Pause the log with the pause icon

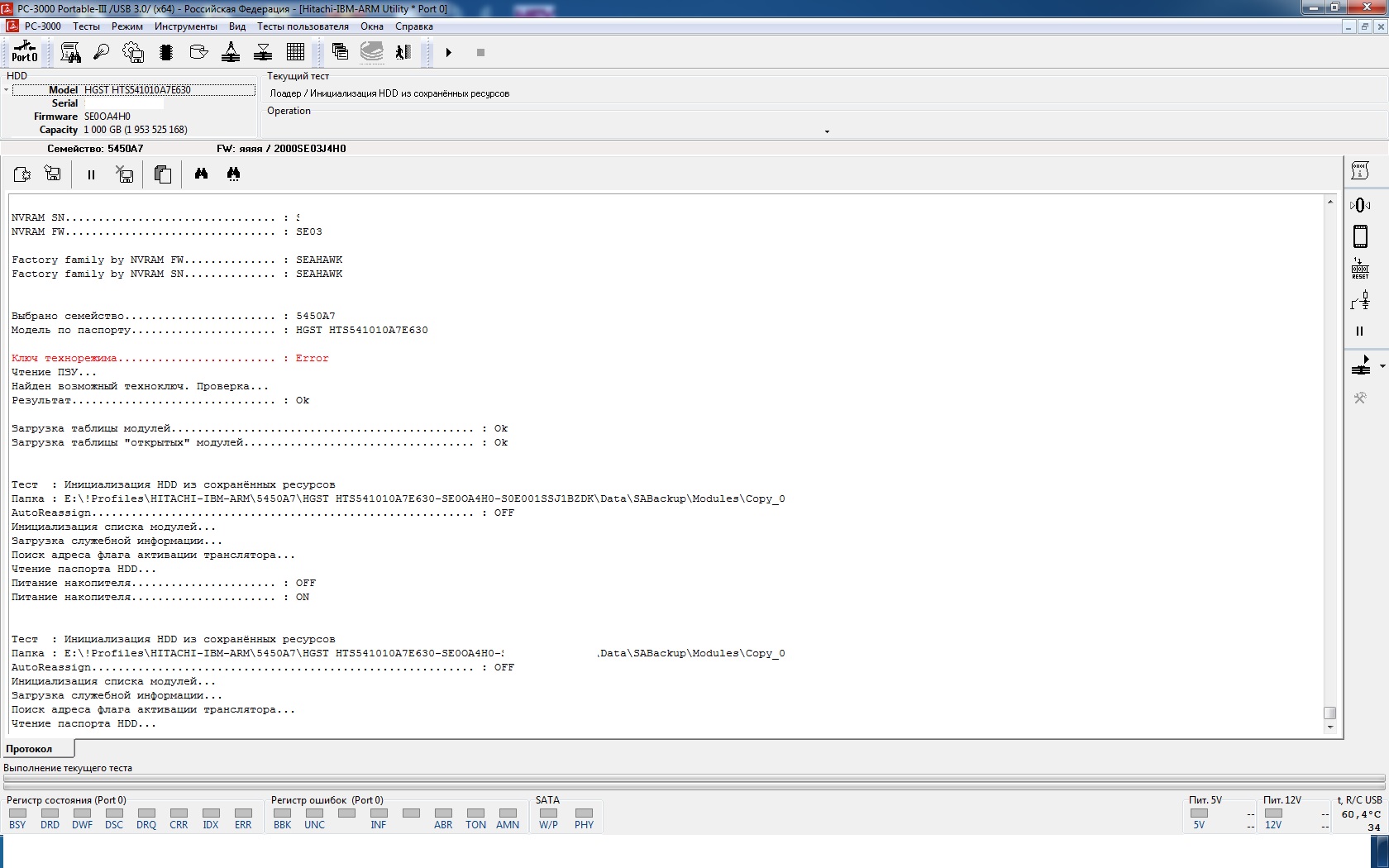(x=91, y=174)
